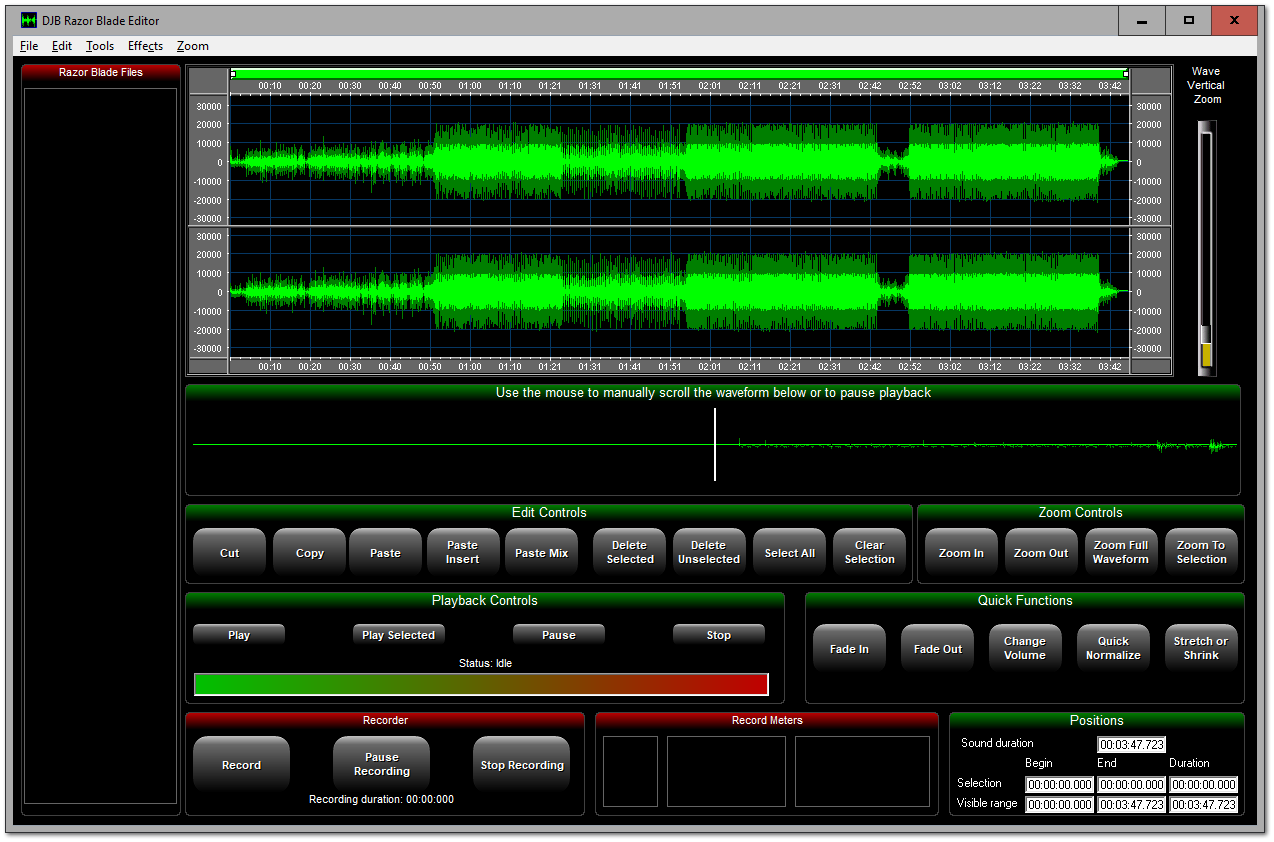
Task: Click the white playhead in scrolling waveform
Action: (x=715, y=444)
